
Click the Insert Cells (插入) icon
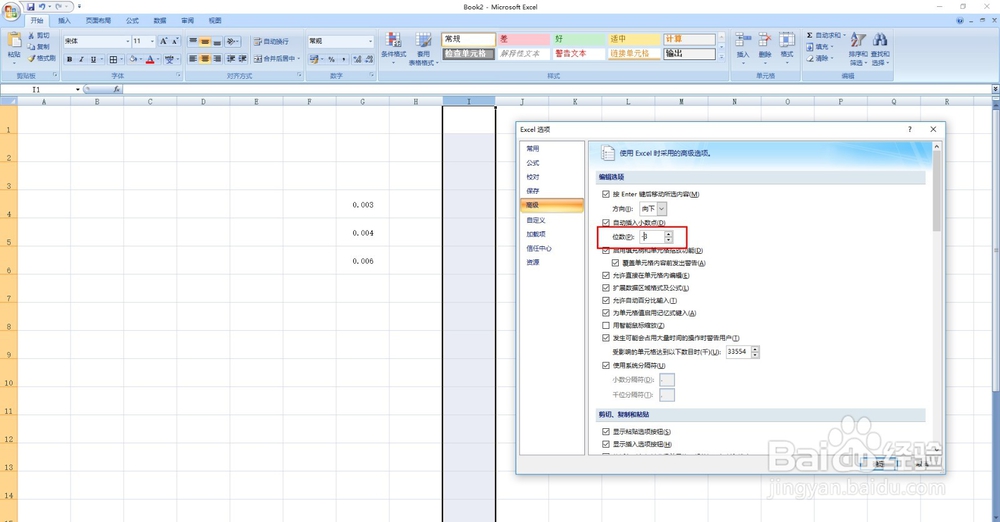742,40
